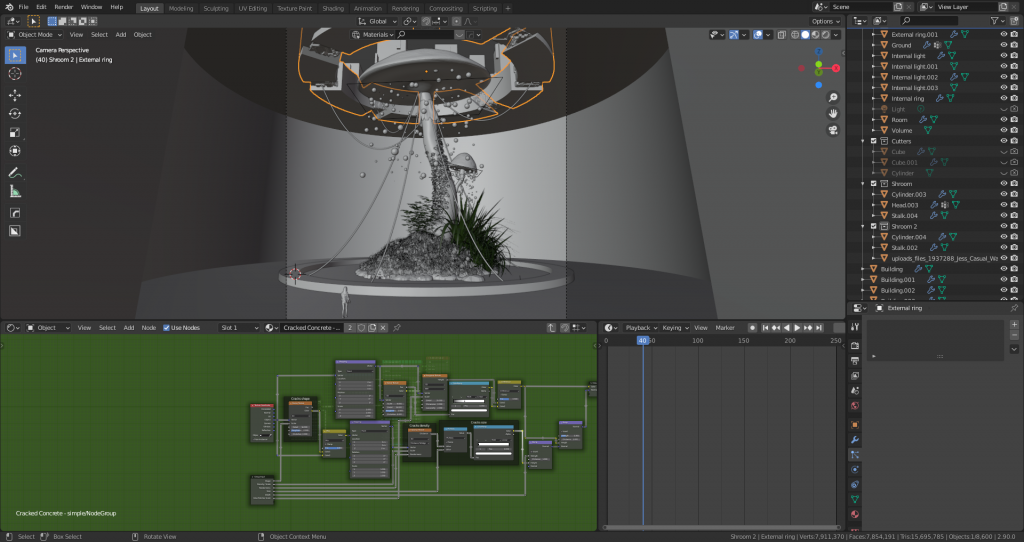Select the 3D Cursor tool

point(15,74)
